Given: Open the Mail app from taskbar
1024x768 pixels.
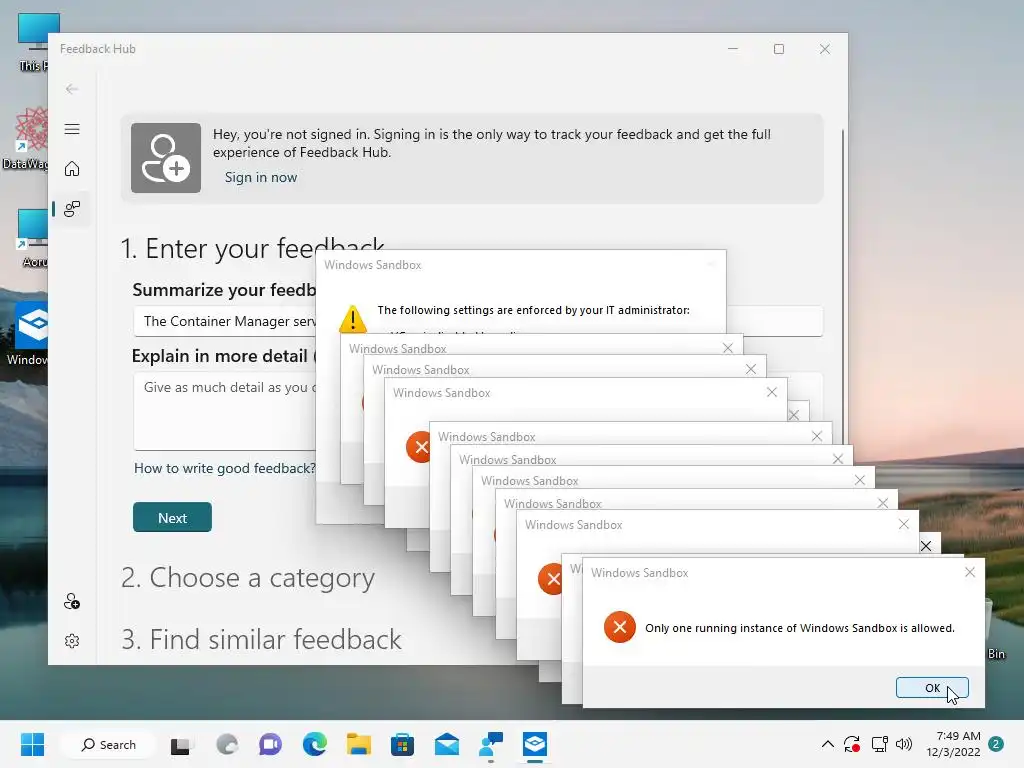Looking at the screenshot, I should tap(447, 744).
